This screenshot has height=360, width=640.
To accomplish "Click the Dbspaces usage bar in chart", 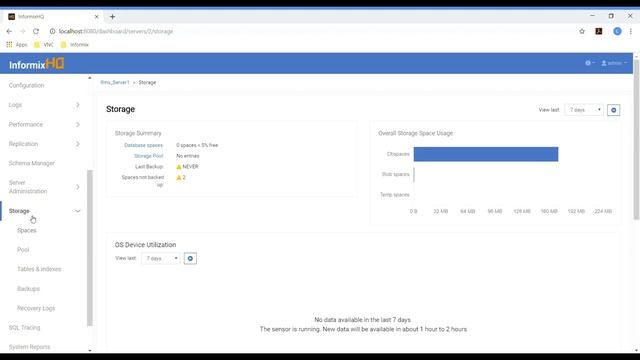I will [486, 154].
